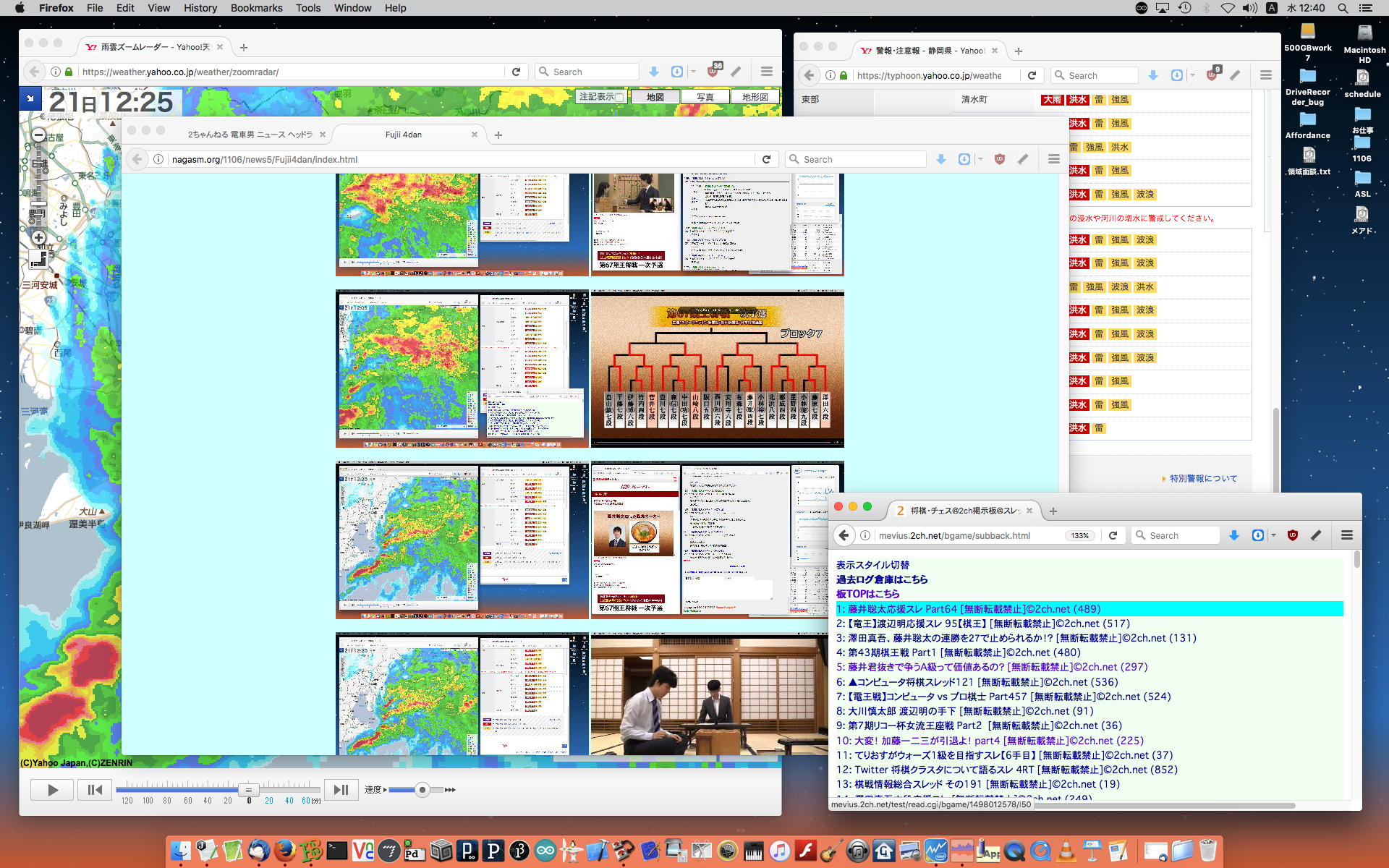The image size is (1389, 868).
Task: Zoom out the rain radar map
Action: (x=39, y=135)
